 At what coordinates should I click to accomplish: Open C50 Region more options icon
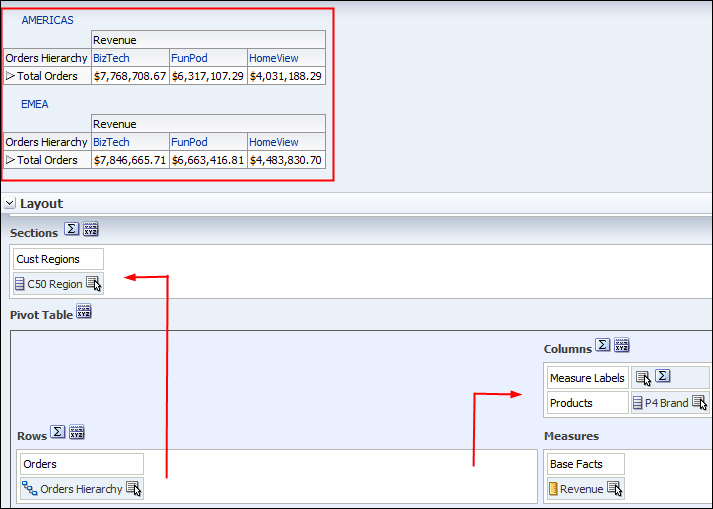(94, 284)
